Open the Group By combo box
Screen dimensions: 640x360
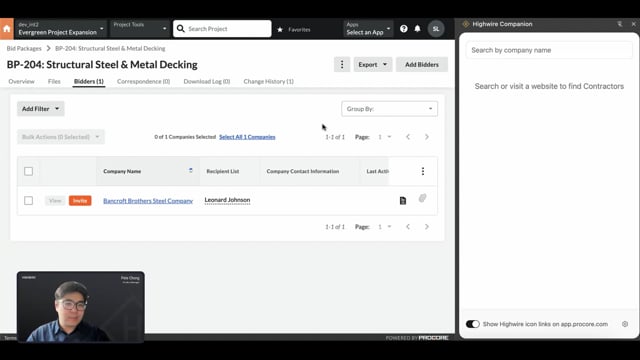click(x=389, y=109)
